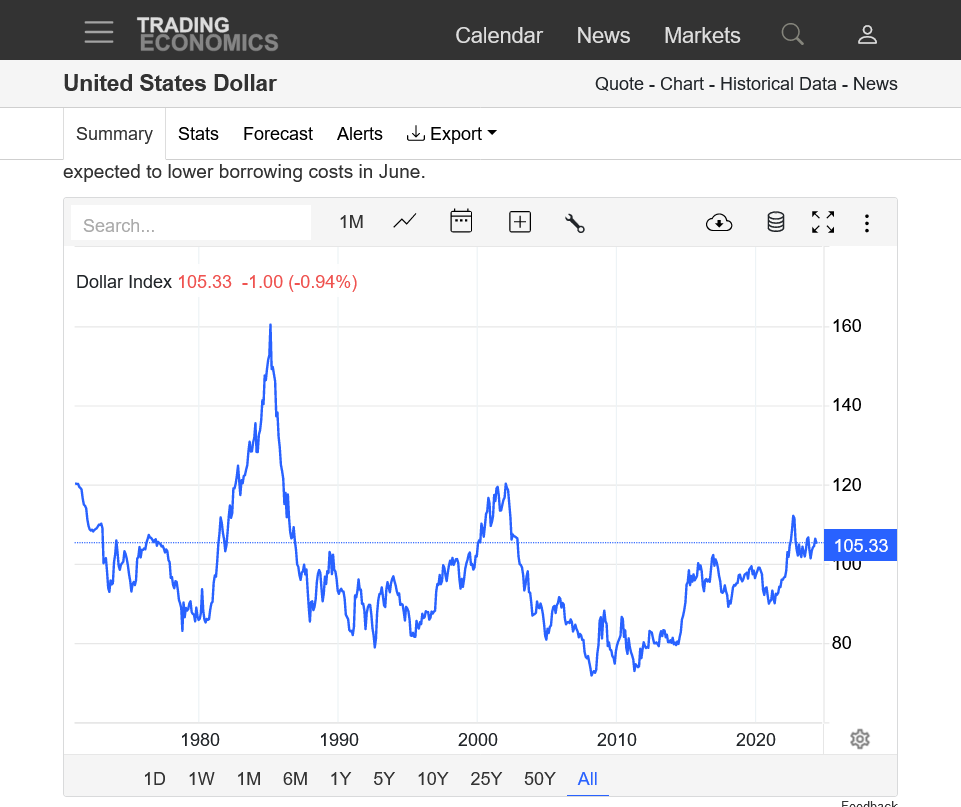
Task: Open the database data icon
Action: (775, 222)
